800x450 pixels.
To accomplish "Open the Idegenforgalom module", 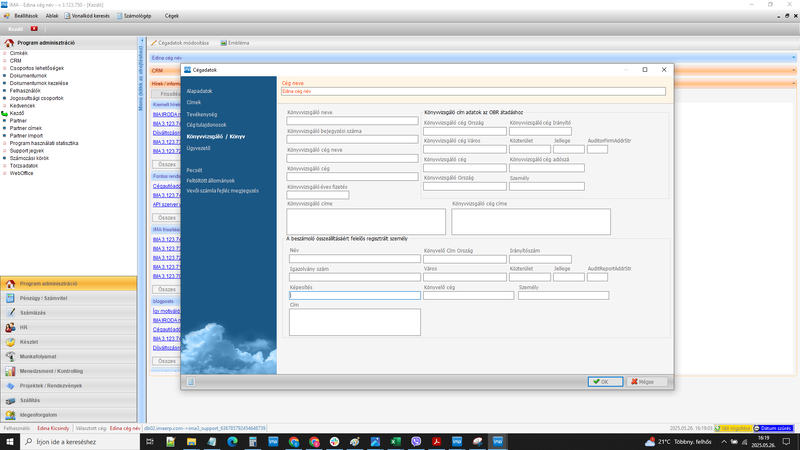I will (68, 415).
